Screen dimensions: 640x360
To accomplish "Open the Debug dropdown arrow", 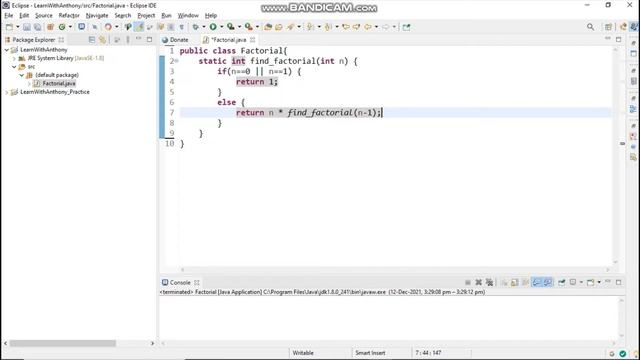I will 204,27.
